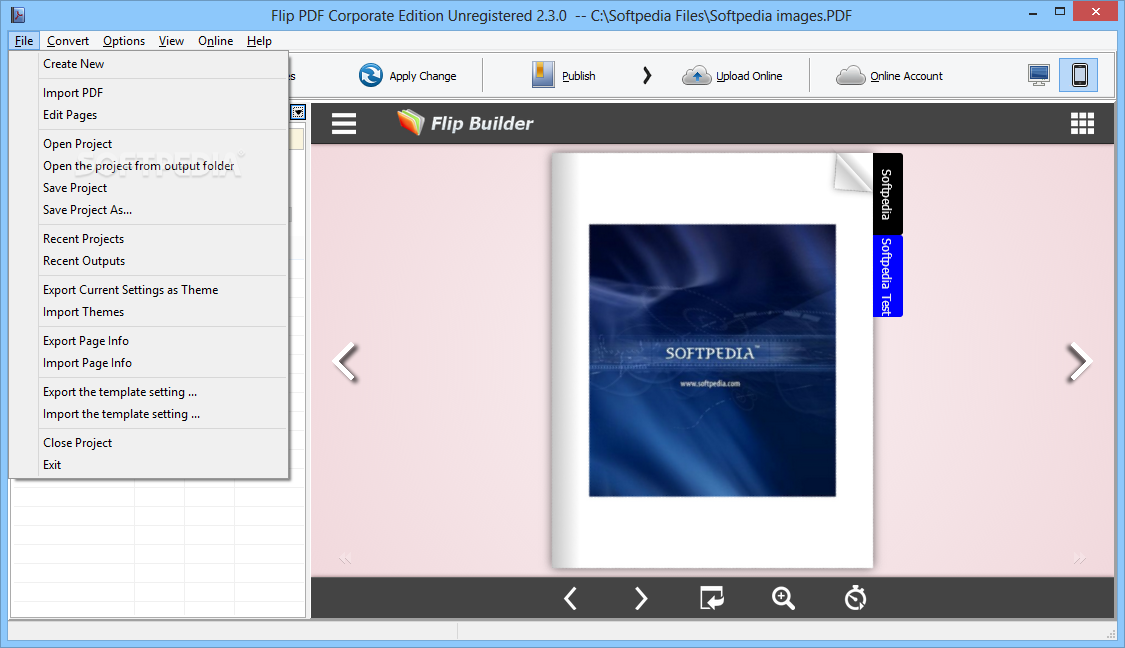Viewport: 1125px width, 648px height.
Task: Open the Online menu
Action: tap(215, 41)
